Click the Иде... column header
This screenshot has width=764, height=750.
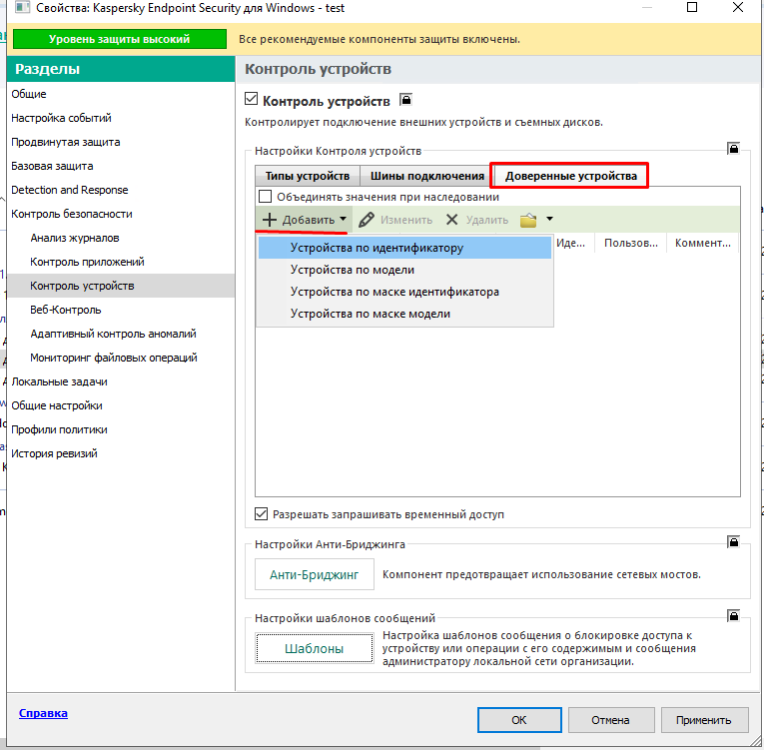point(573,243)
